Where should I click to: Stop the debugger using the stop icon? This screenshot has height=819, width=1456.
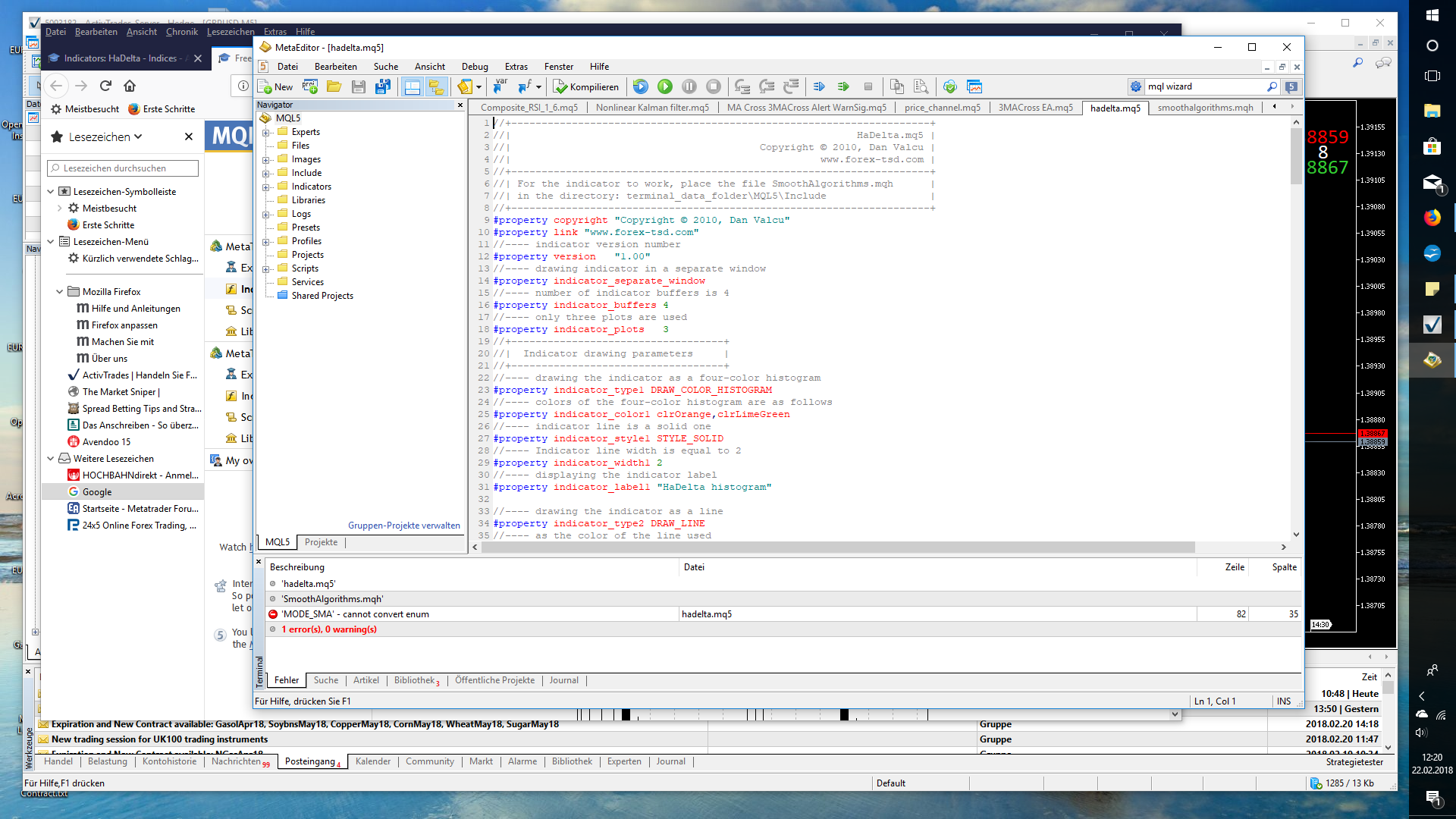711,86
